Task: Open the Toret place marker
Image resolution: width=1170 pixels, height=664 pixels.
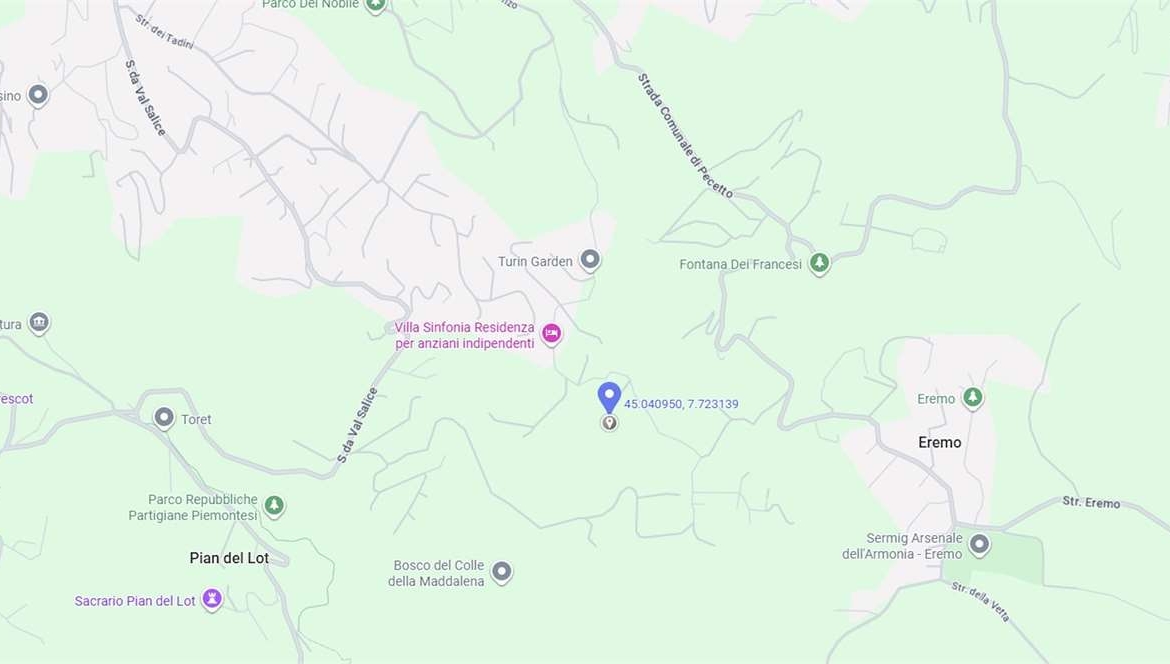Action: coord(164,418)
